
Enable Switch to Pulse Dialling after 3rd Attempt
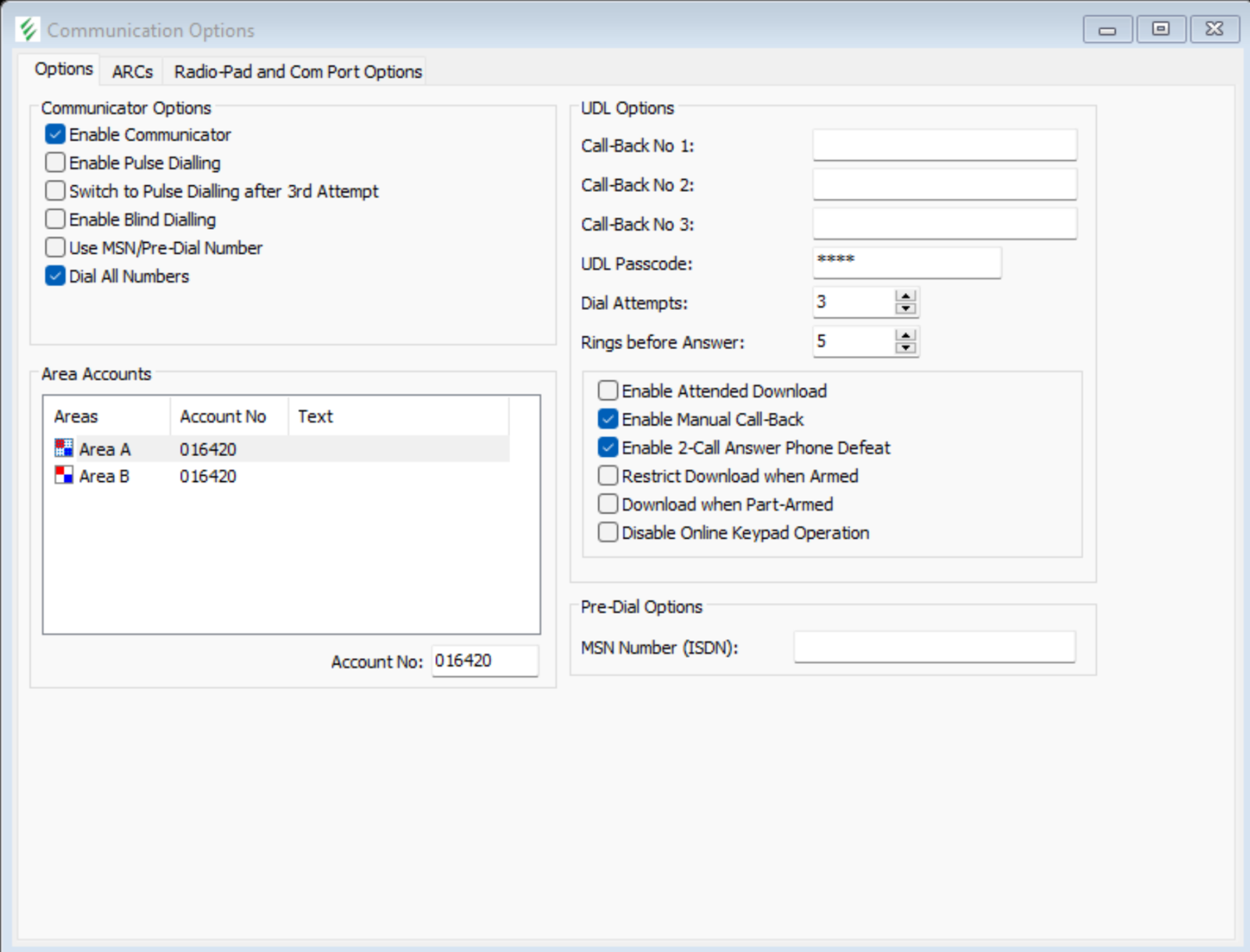(55, 191)
